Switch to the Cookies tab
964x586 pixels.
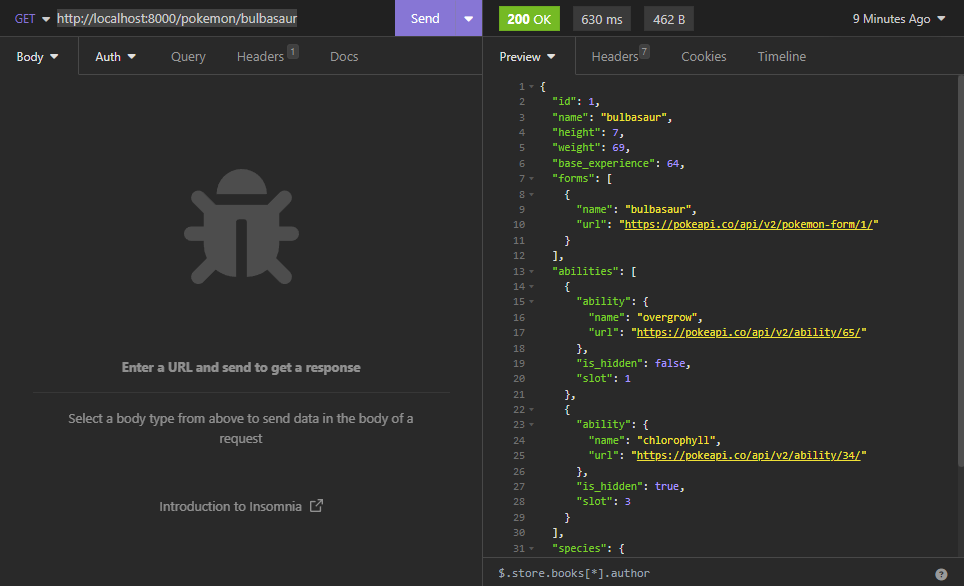[703, 57]
